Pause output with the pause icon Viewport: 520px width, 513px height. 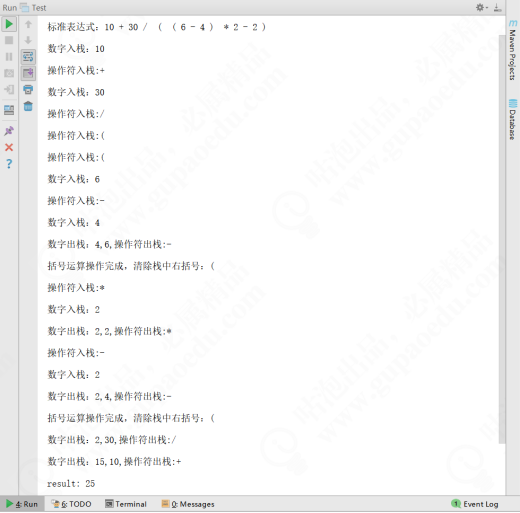click(9, 57)
